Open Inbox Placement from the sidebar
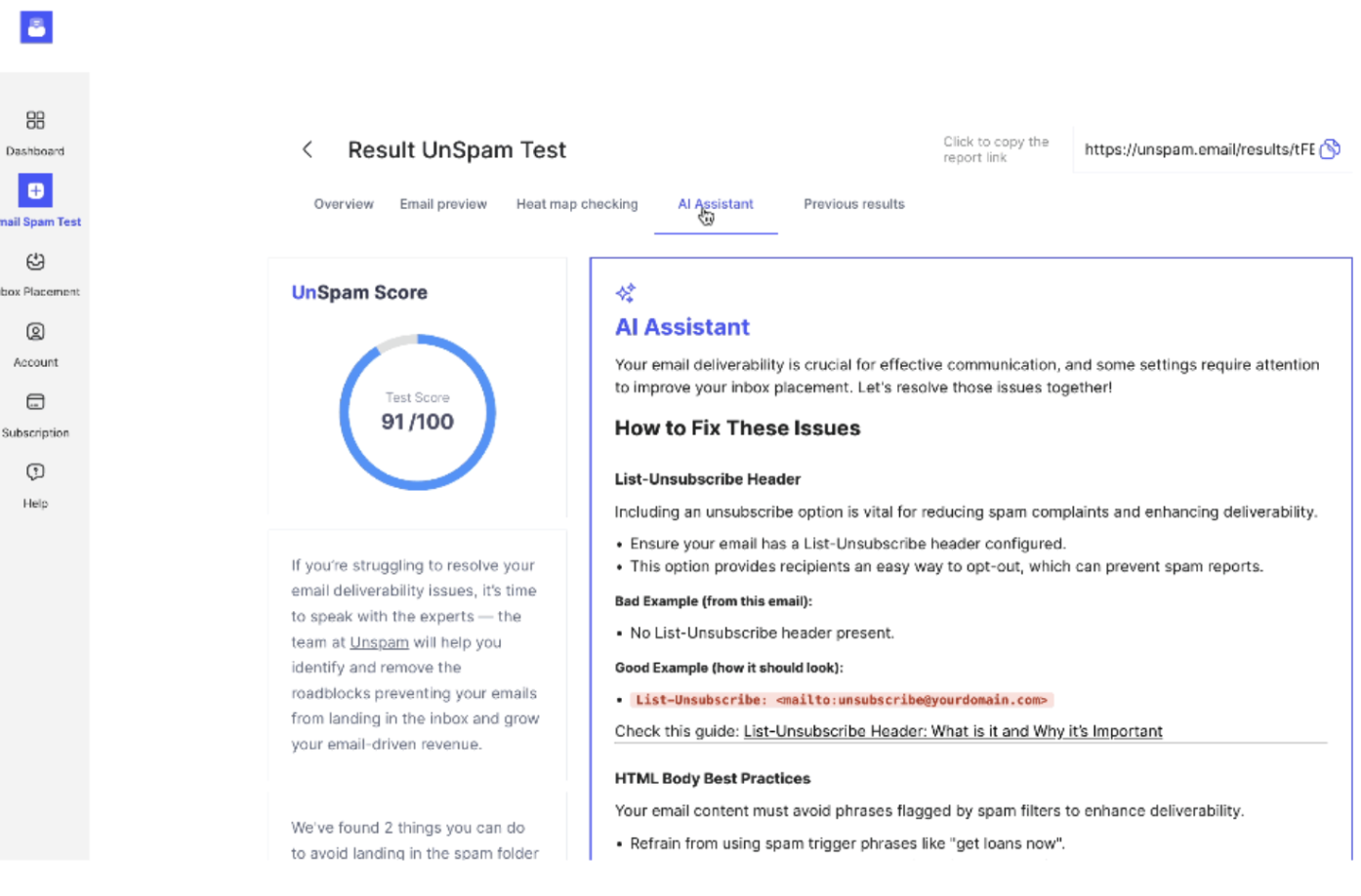The image size is (1361, 896). (x=35, y=262)
